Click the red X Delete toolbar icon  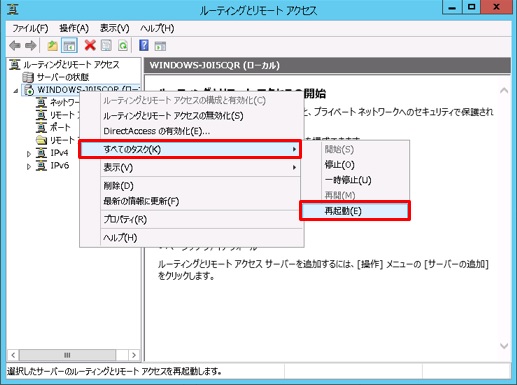[90, 45]
